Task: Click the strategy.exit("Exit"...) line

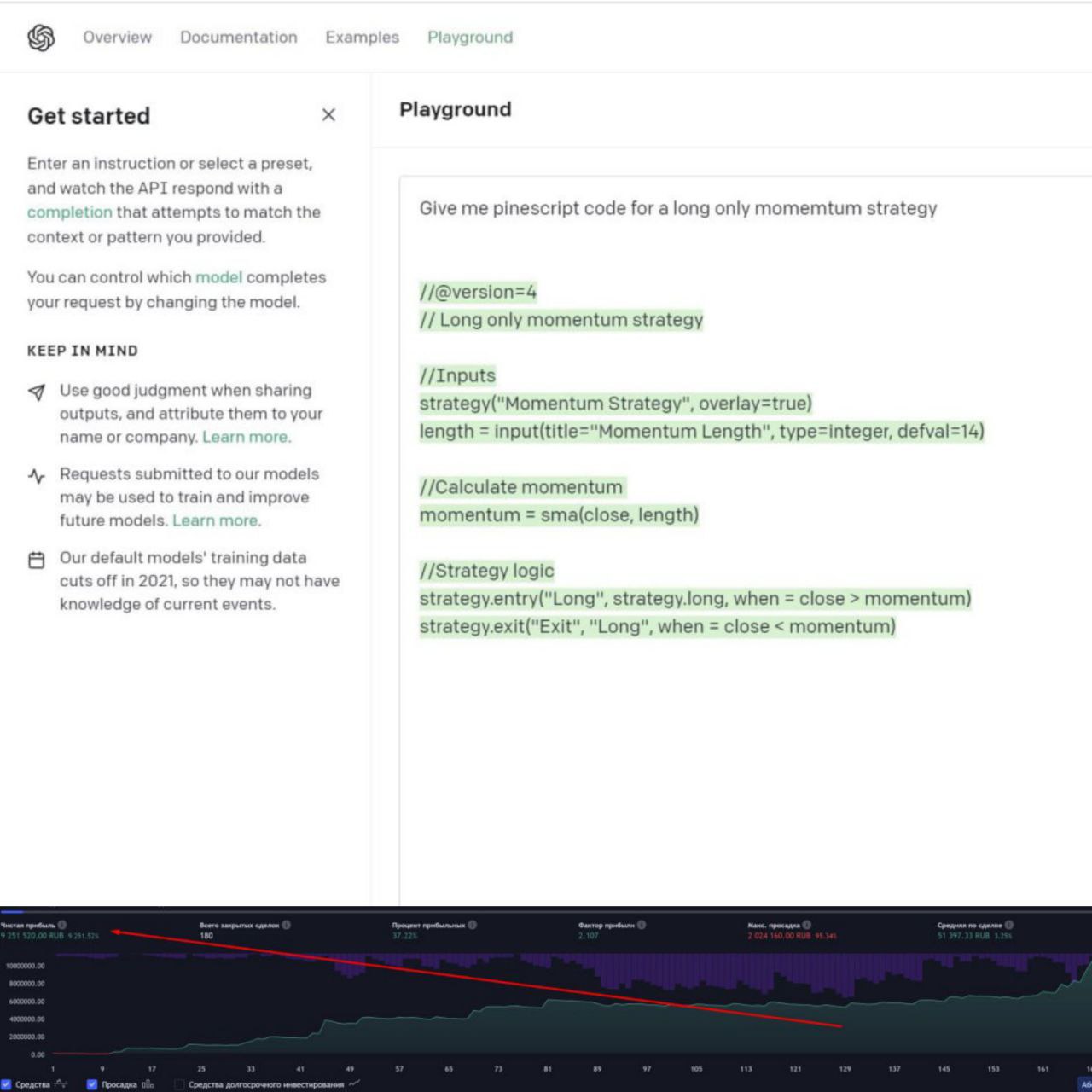Action: pyautogui.click(x=658, y=627)
